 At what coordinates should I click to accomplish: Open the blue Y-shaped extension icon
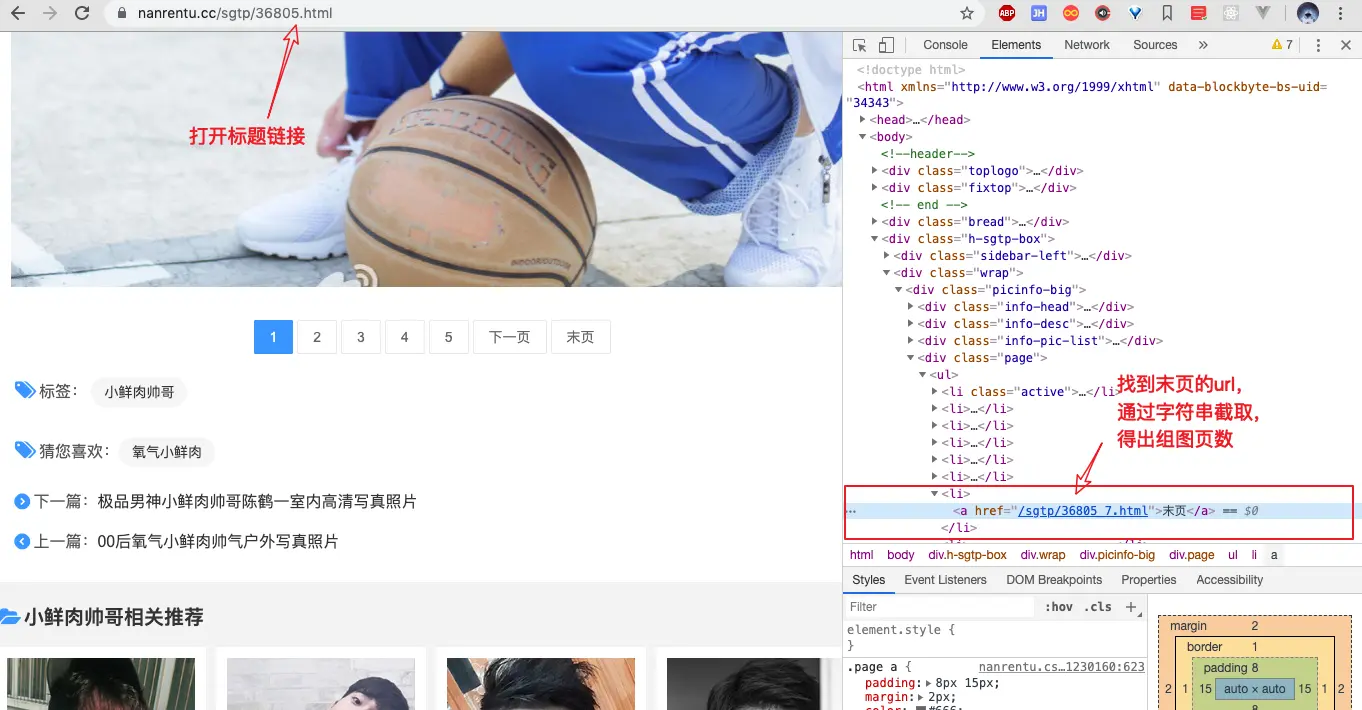pos(1135,13)
